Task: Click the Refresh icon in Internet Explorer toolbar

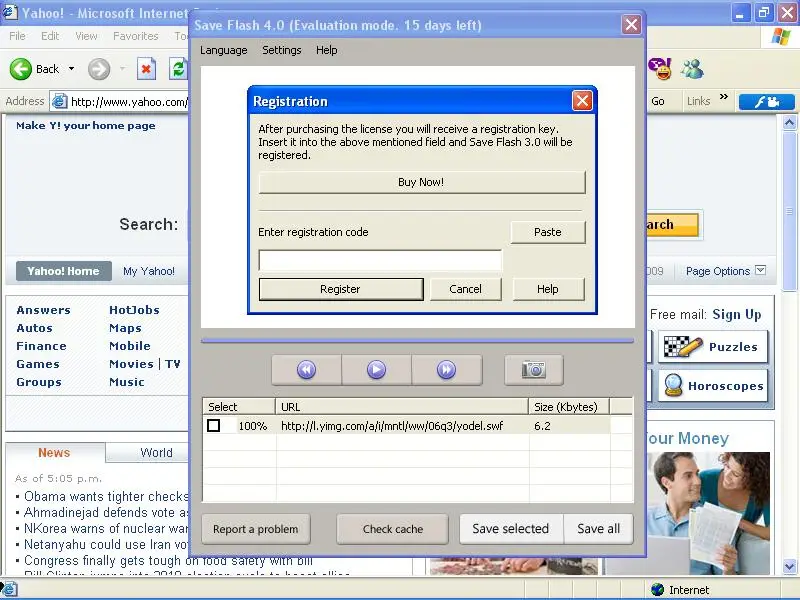Action: click(x=178, y=69)
